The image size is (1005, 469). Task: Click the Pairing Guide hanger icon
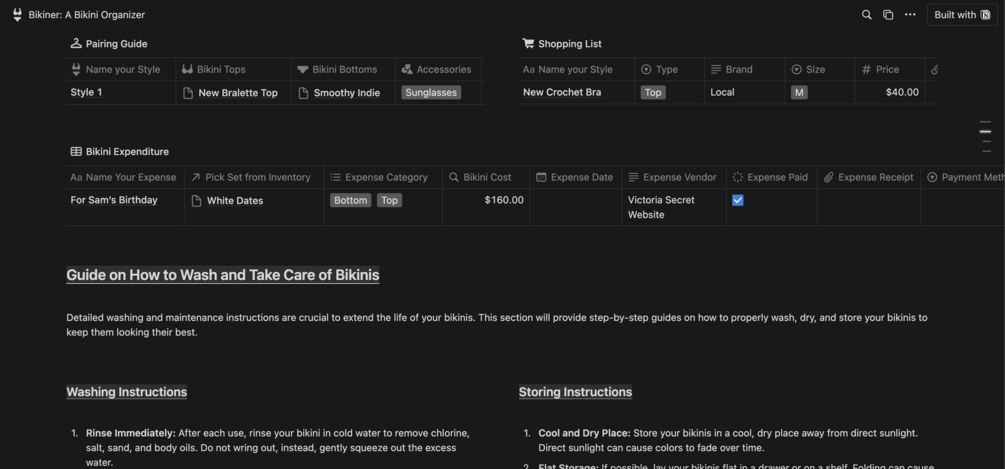pyautogui.click(x=76, y=44)
